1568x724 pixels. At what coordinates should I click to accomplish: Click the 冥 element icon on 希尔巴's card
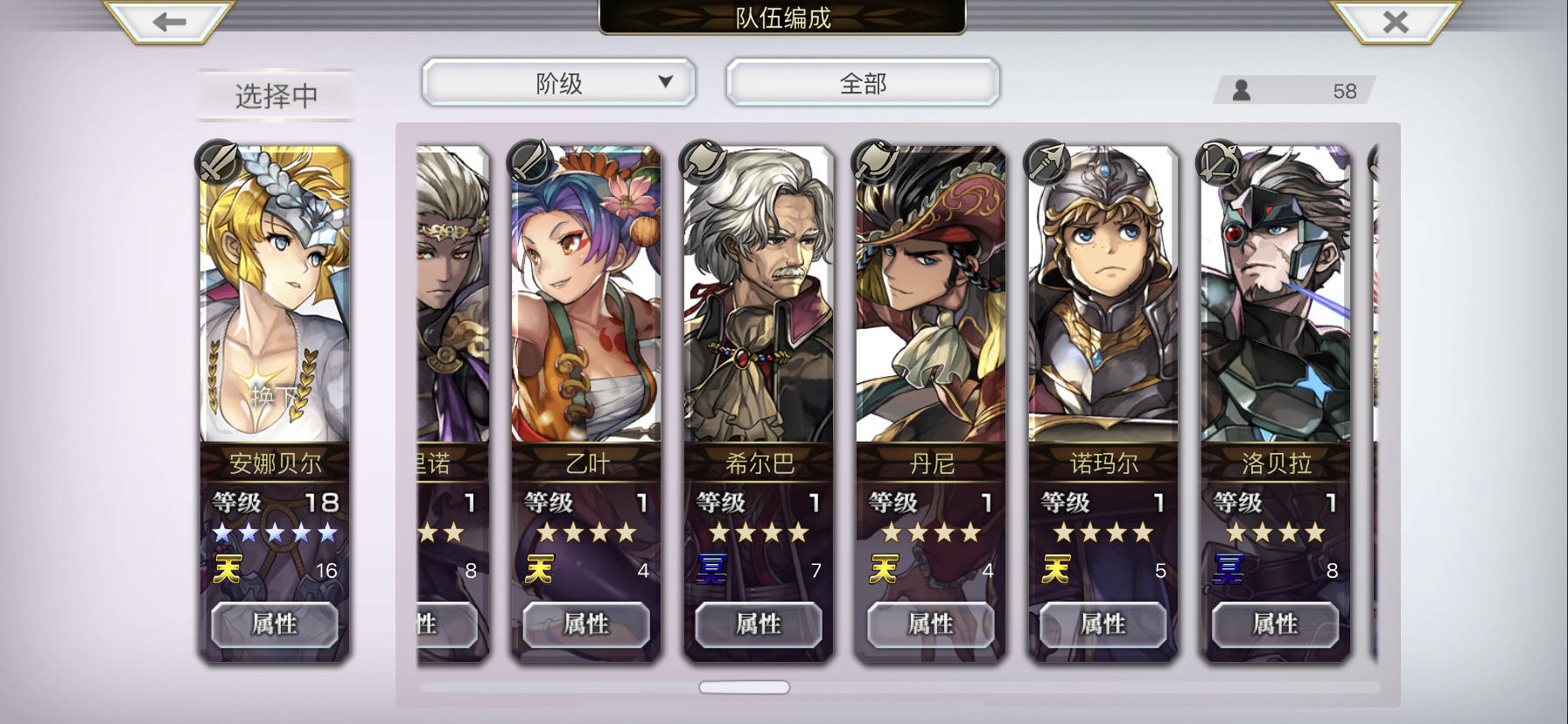(711, 570)
